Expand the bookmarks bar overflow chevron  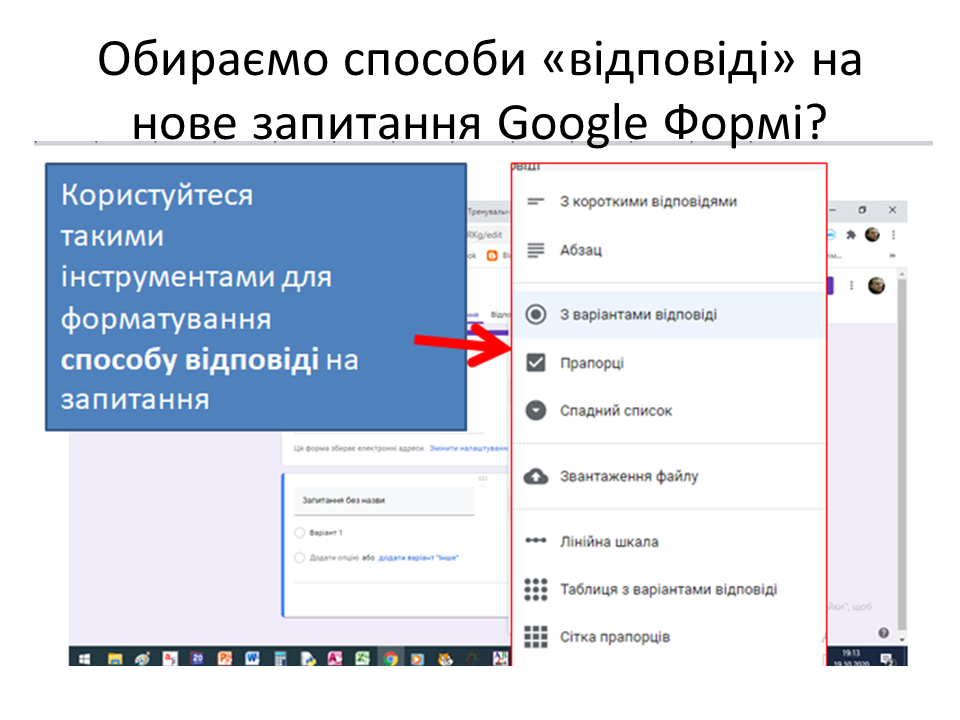point(893,256)
